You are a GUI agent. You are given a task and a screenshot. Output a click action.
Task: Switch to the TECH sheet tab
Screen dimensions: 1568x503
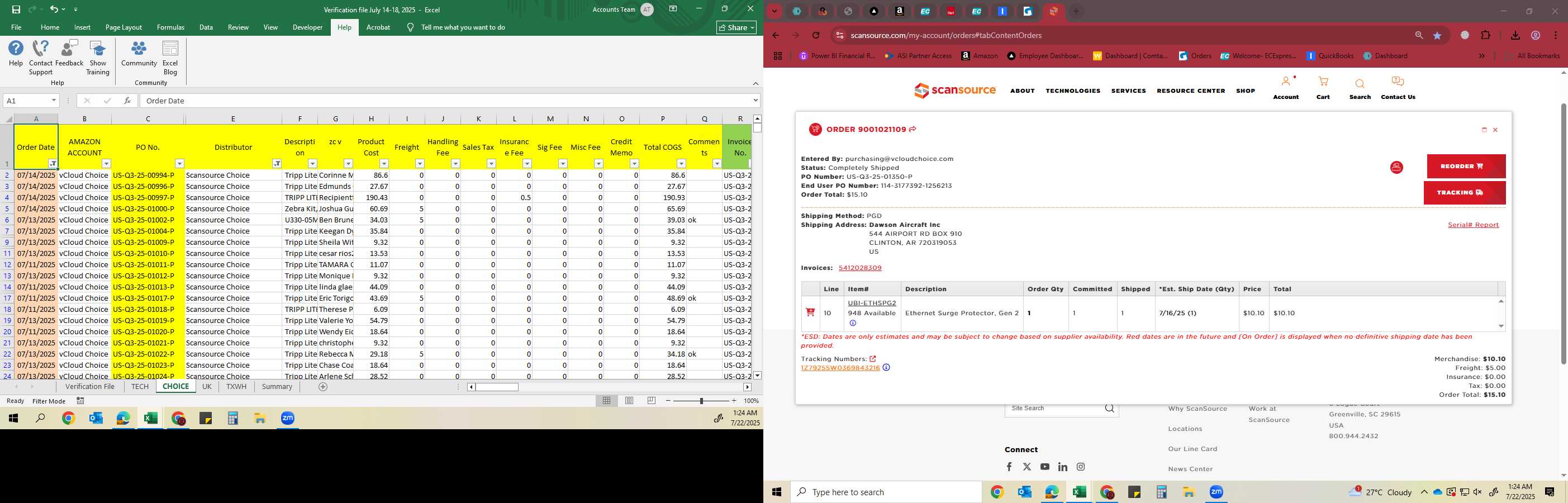click(x=139, y=387)
